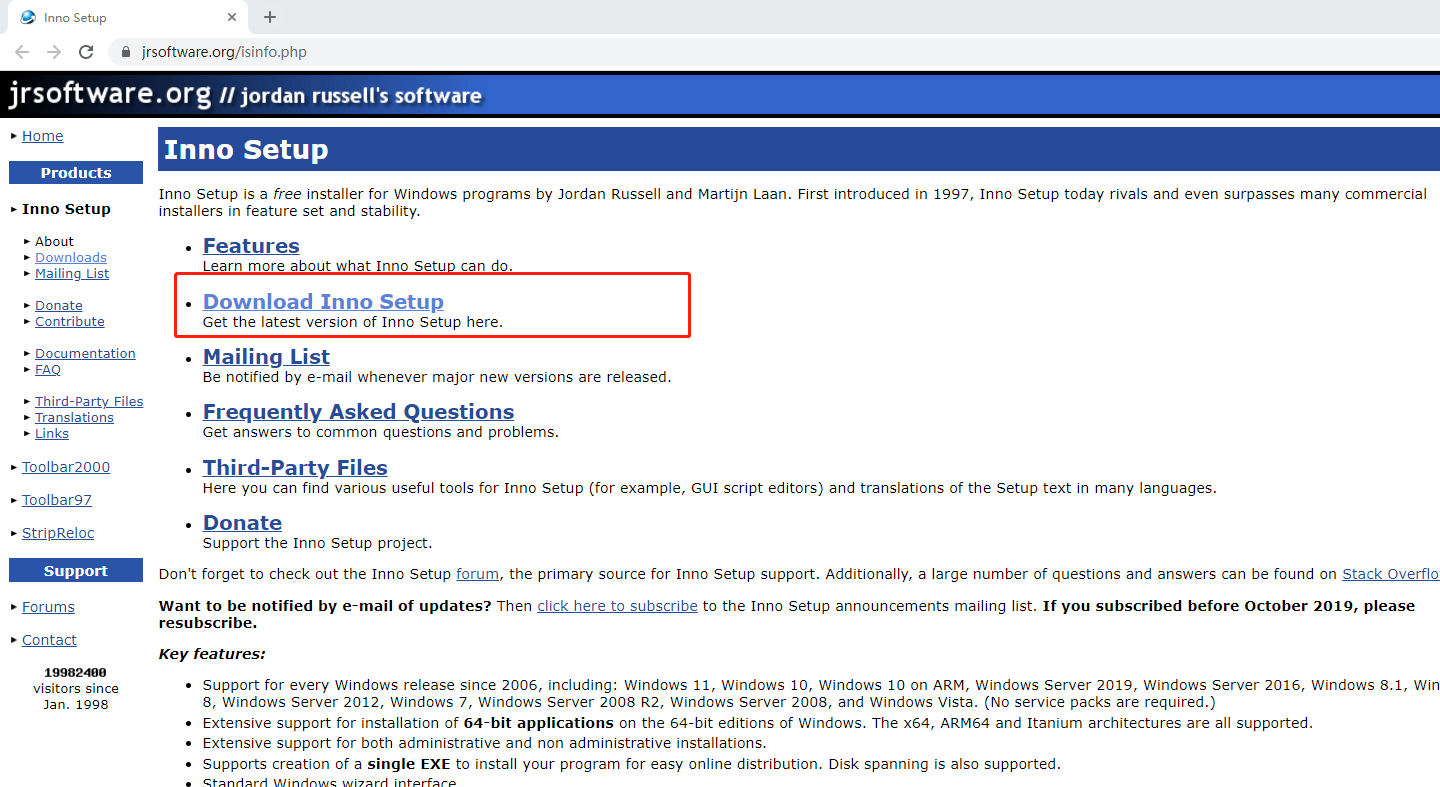The width and height of the screenshot is (1440, 787).
Task: Reload the page with the refresh icon
Action: click(x=86, y=52)
